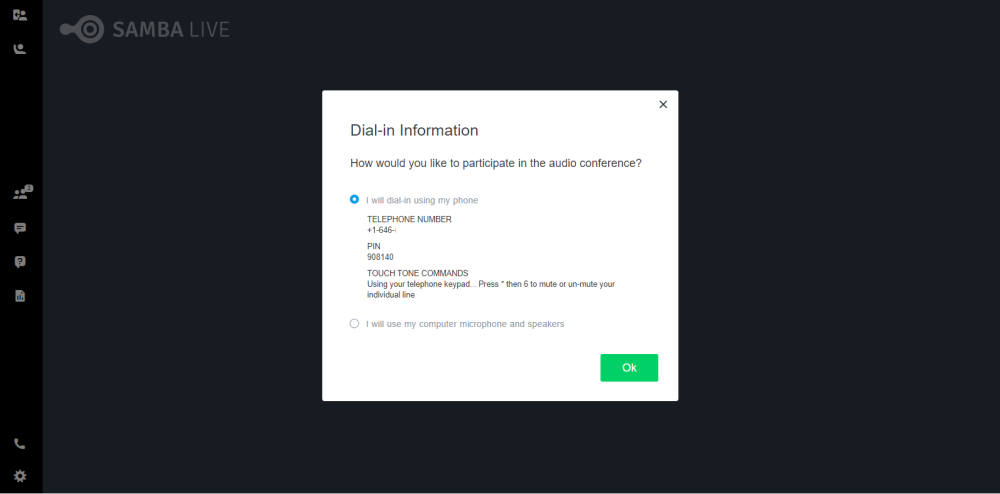Open the chat message bubble icon
This screenshot has height=494, width=1000.
[20, 228]
